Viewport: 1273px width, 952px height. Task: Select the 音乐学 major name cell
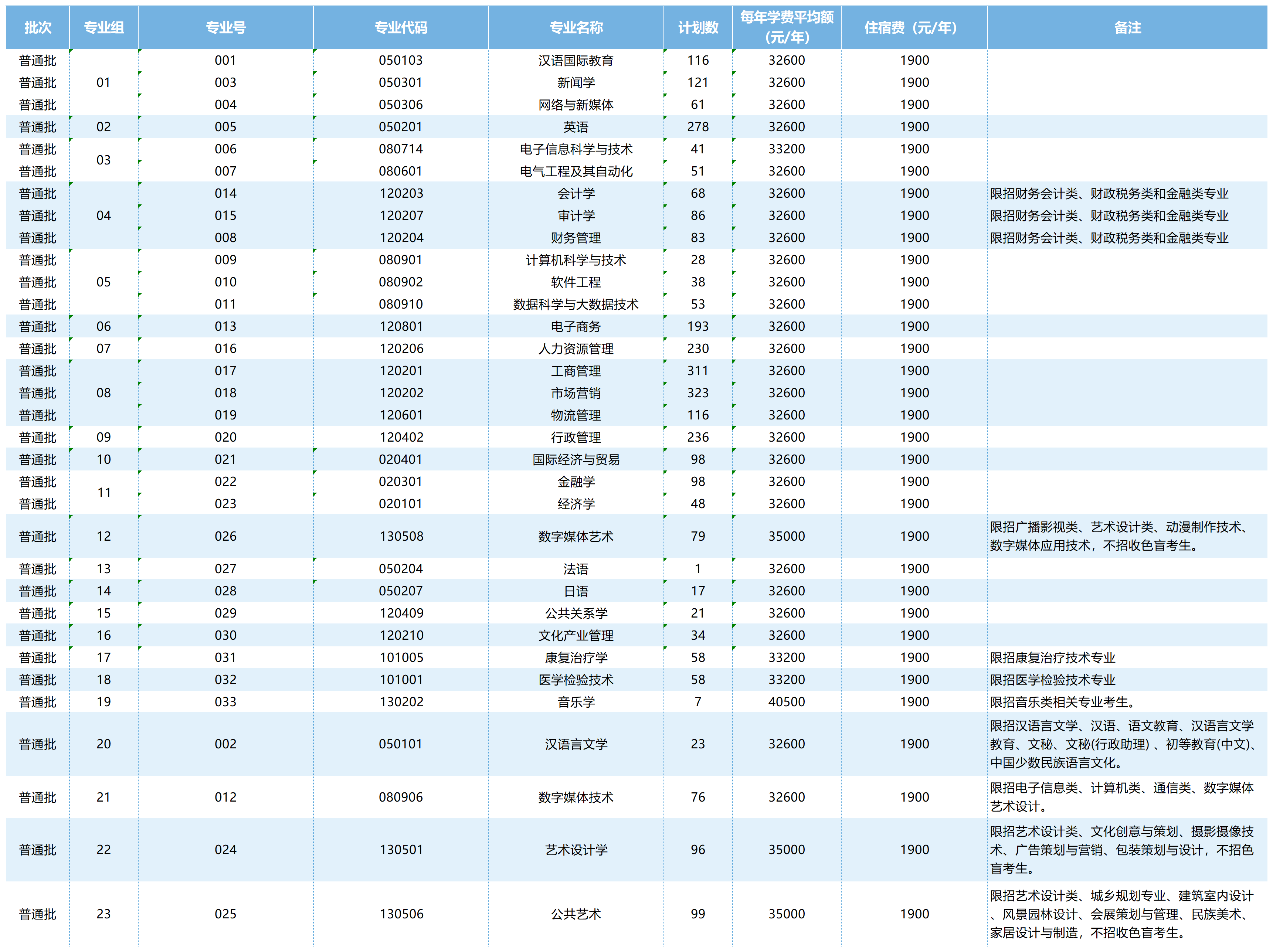tap(576, 701)
